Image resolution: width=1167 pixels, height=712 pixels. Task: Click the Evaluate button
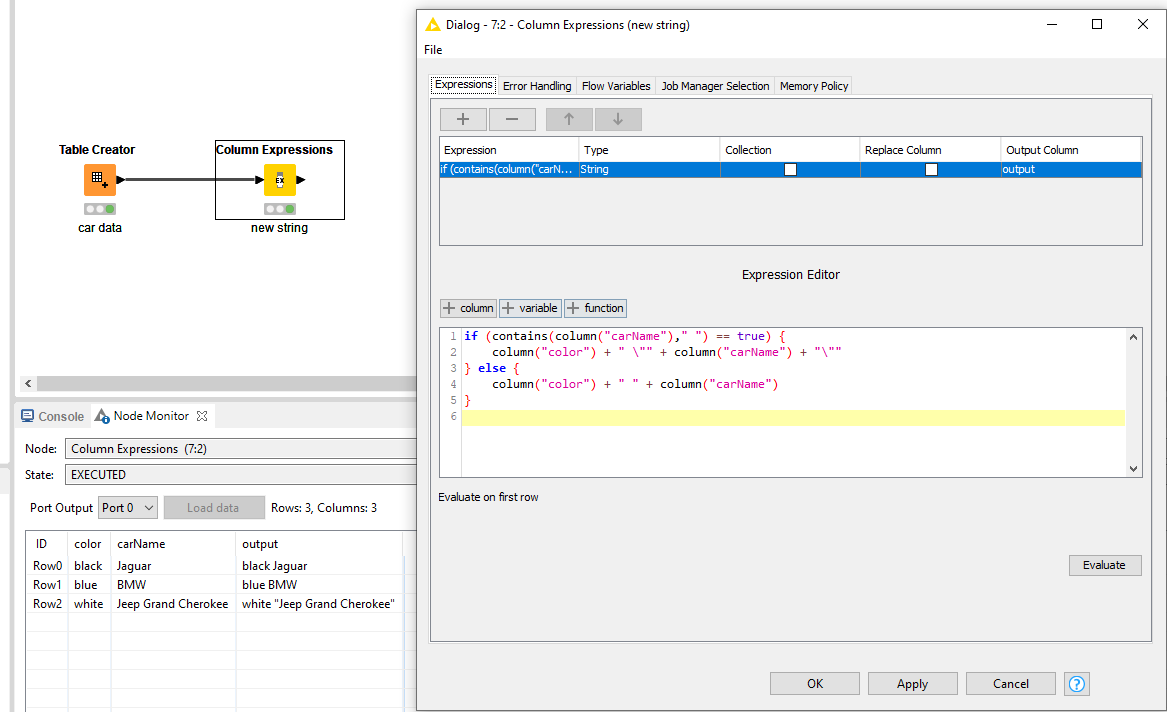1105,565
